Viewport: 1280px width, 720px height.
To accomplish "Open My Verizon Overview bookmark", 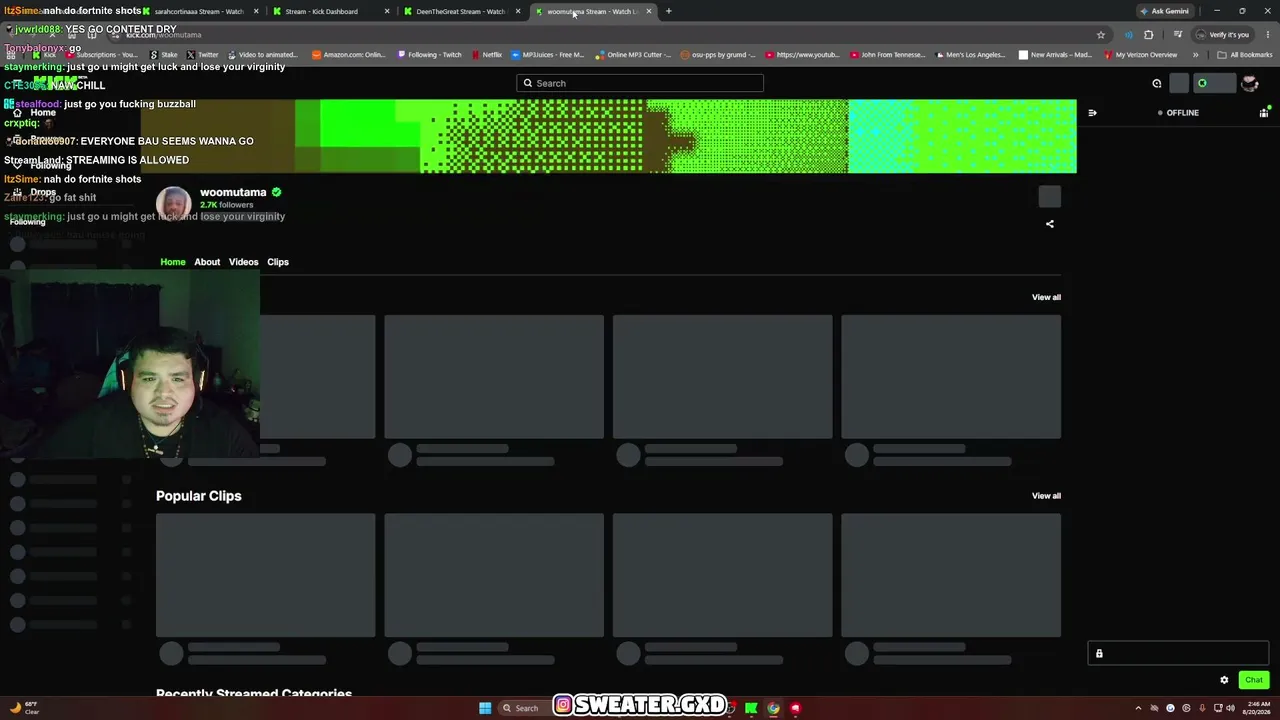I will coord(1139,55).
